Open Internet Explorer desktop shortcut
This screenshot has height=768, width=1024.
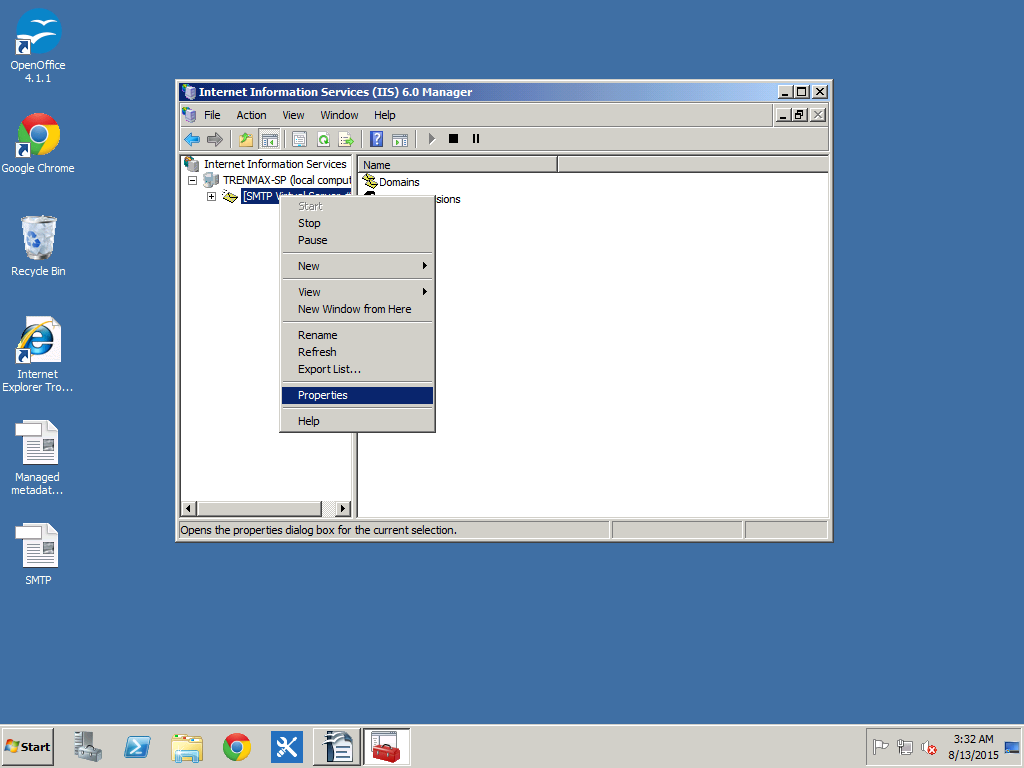pos(38,355)
